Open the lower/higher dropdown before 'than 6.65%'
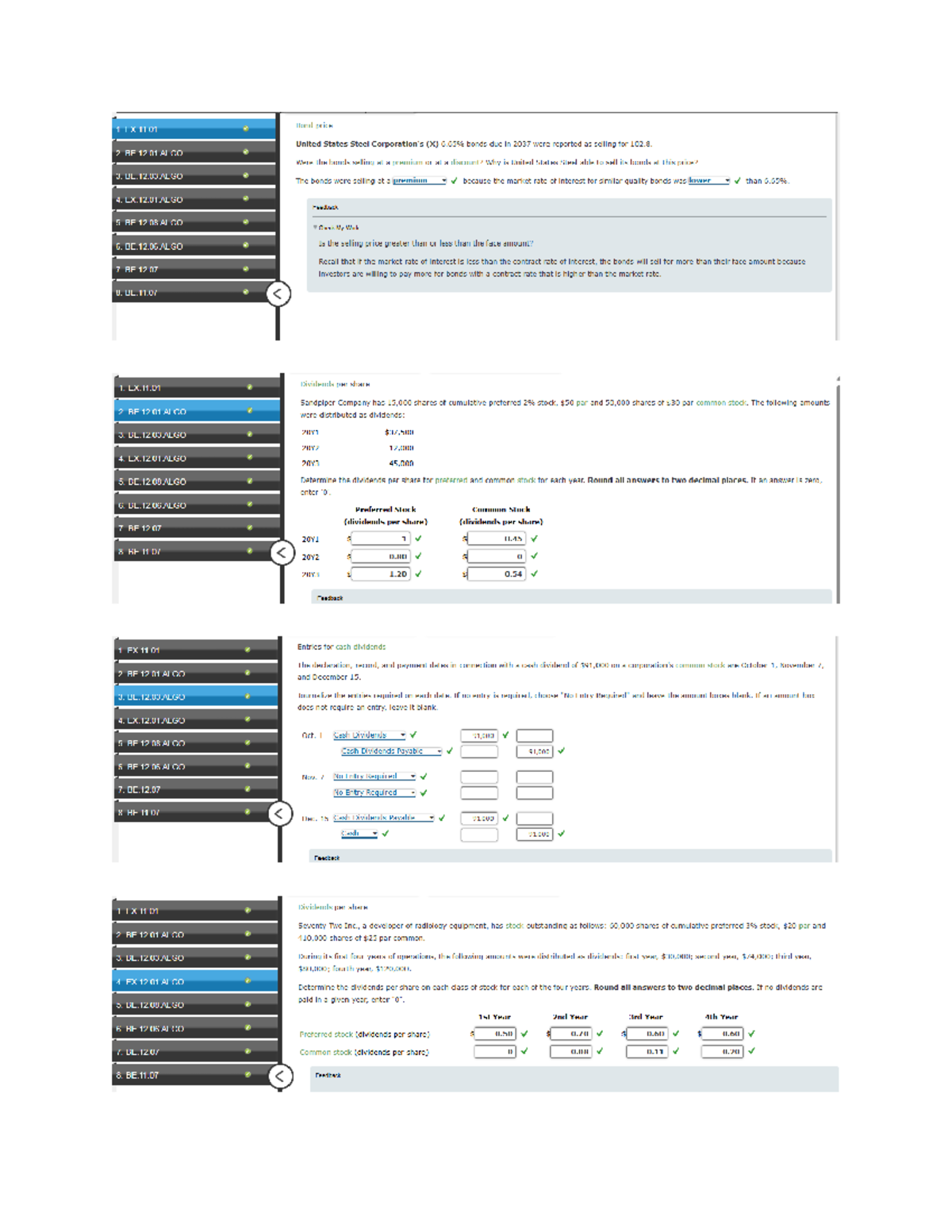 click(x=709, y=181)
